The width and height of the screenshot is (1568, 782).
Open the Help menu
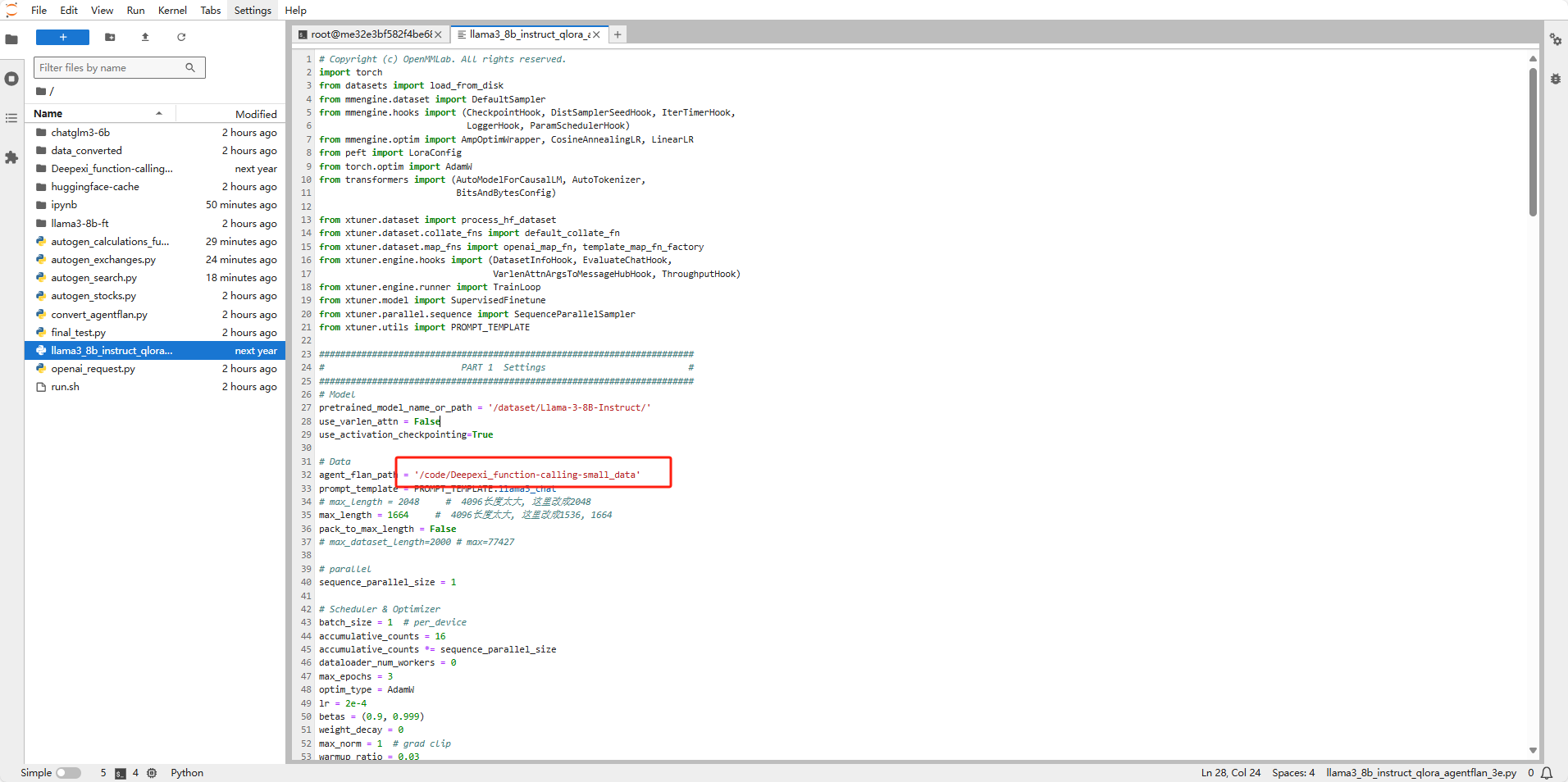pos(296,10)
